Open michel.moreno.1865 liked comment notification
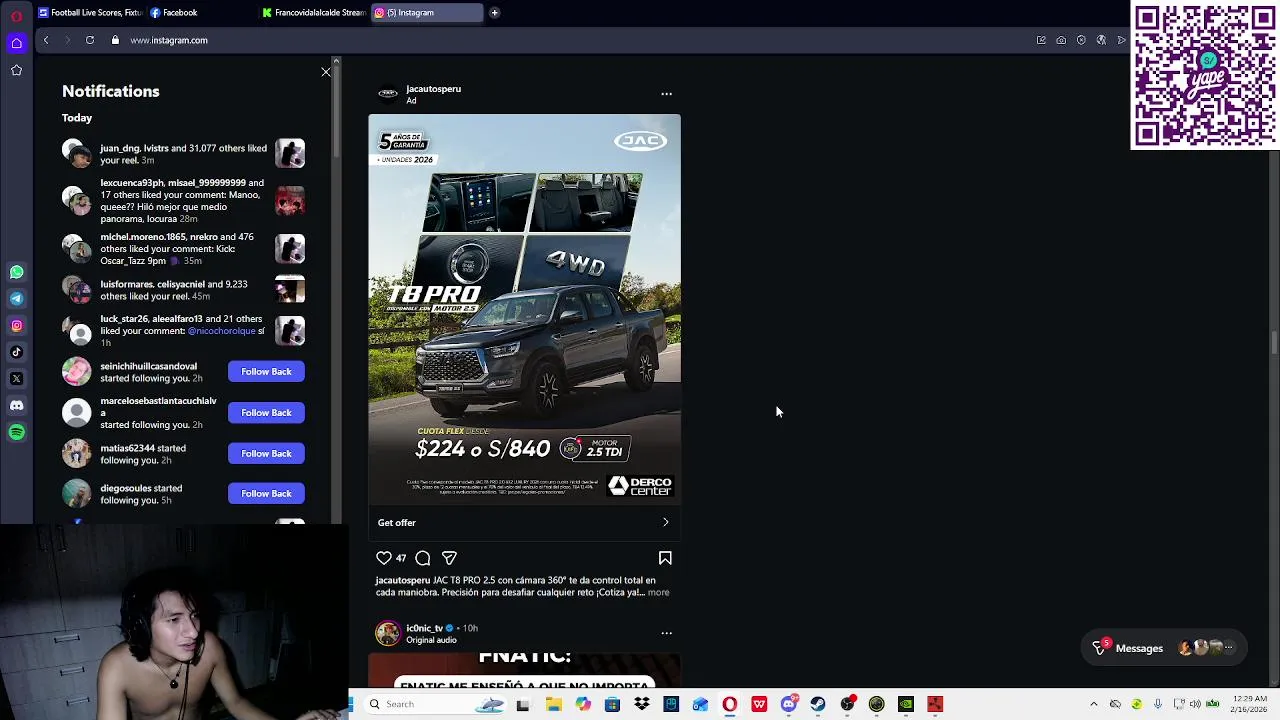Screen dimensions: 1280x720 [183, 249]
